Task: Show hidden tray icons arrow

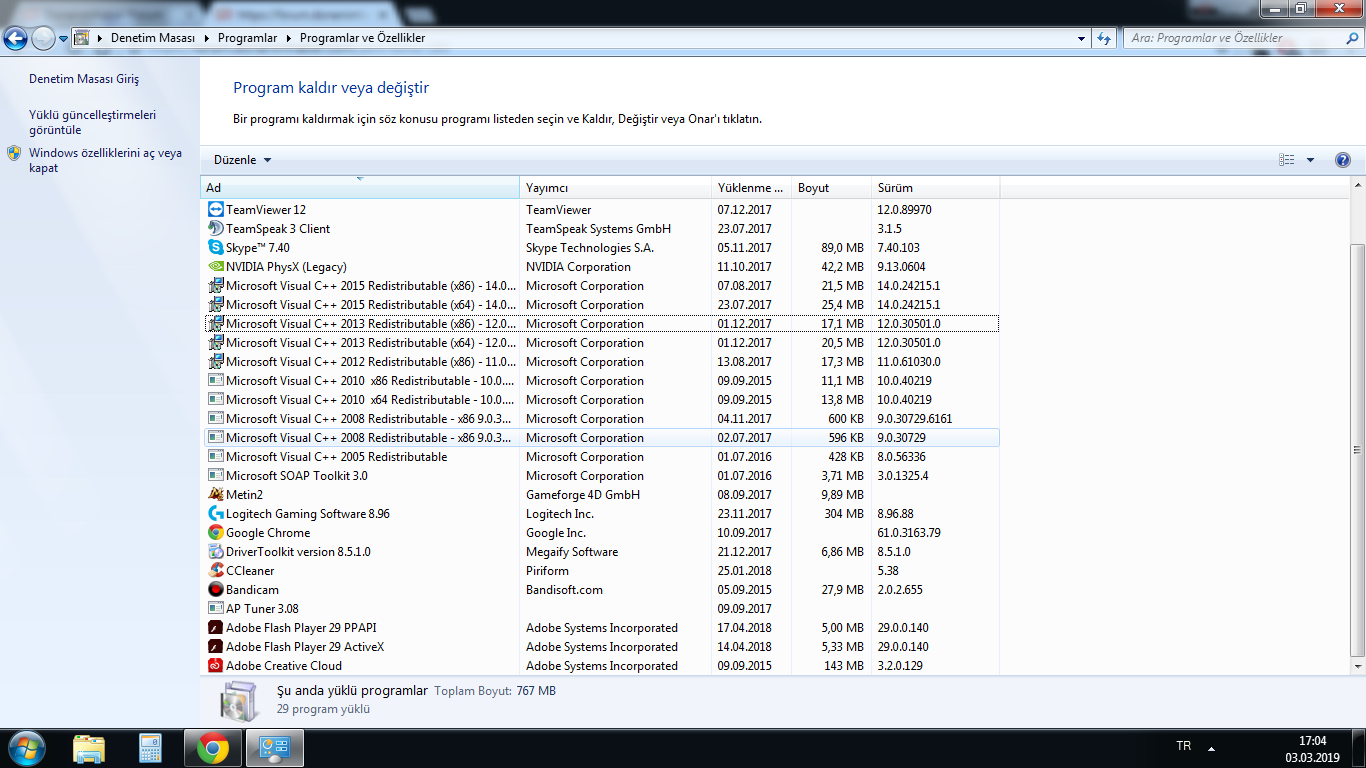Action: 1211,748
